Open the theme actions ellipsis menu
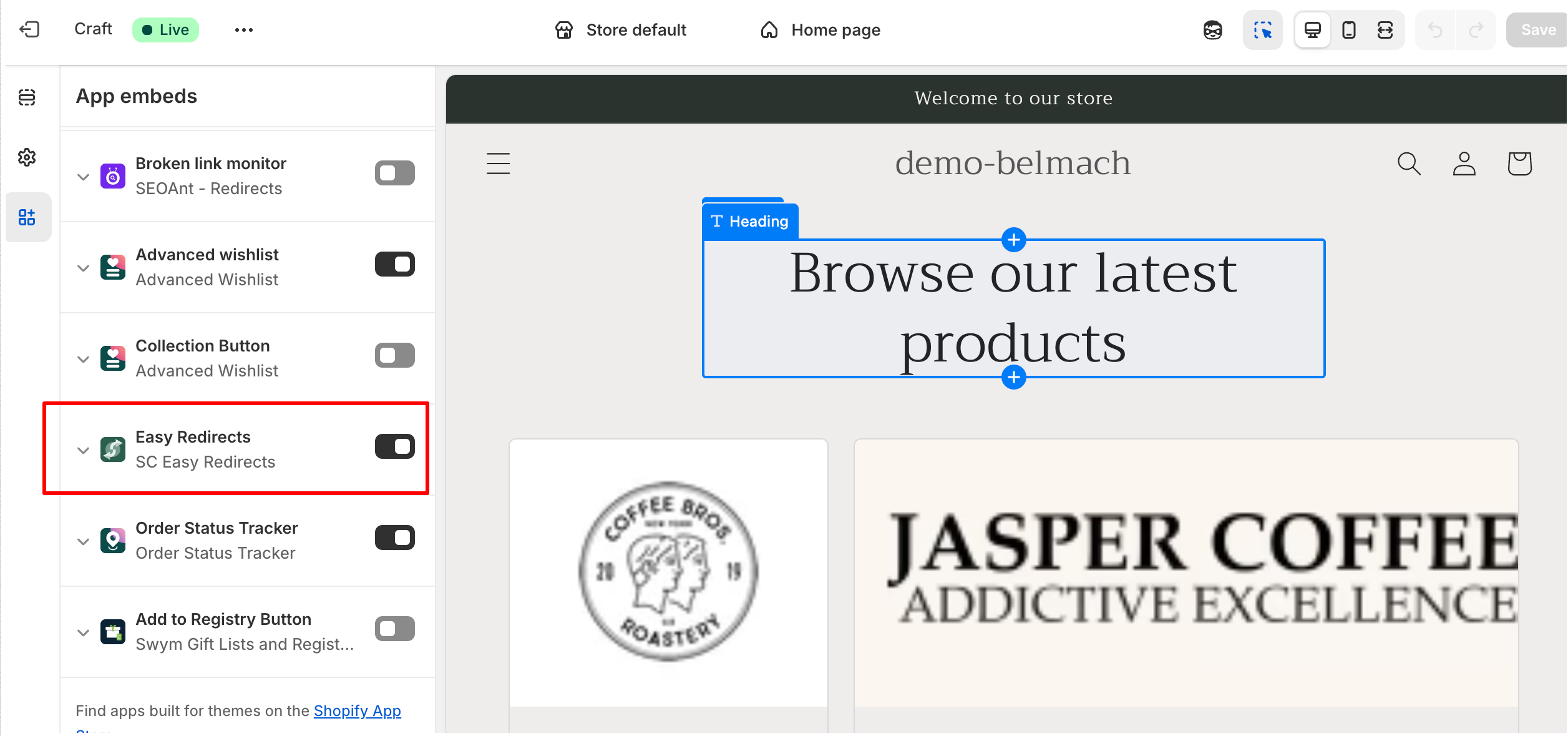 (243, 30)
